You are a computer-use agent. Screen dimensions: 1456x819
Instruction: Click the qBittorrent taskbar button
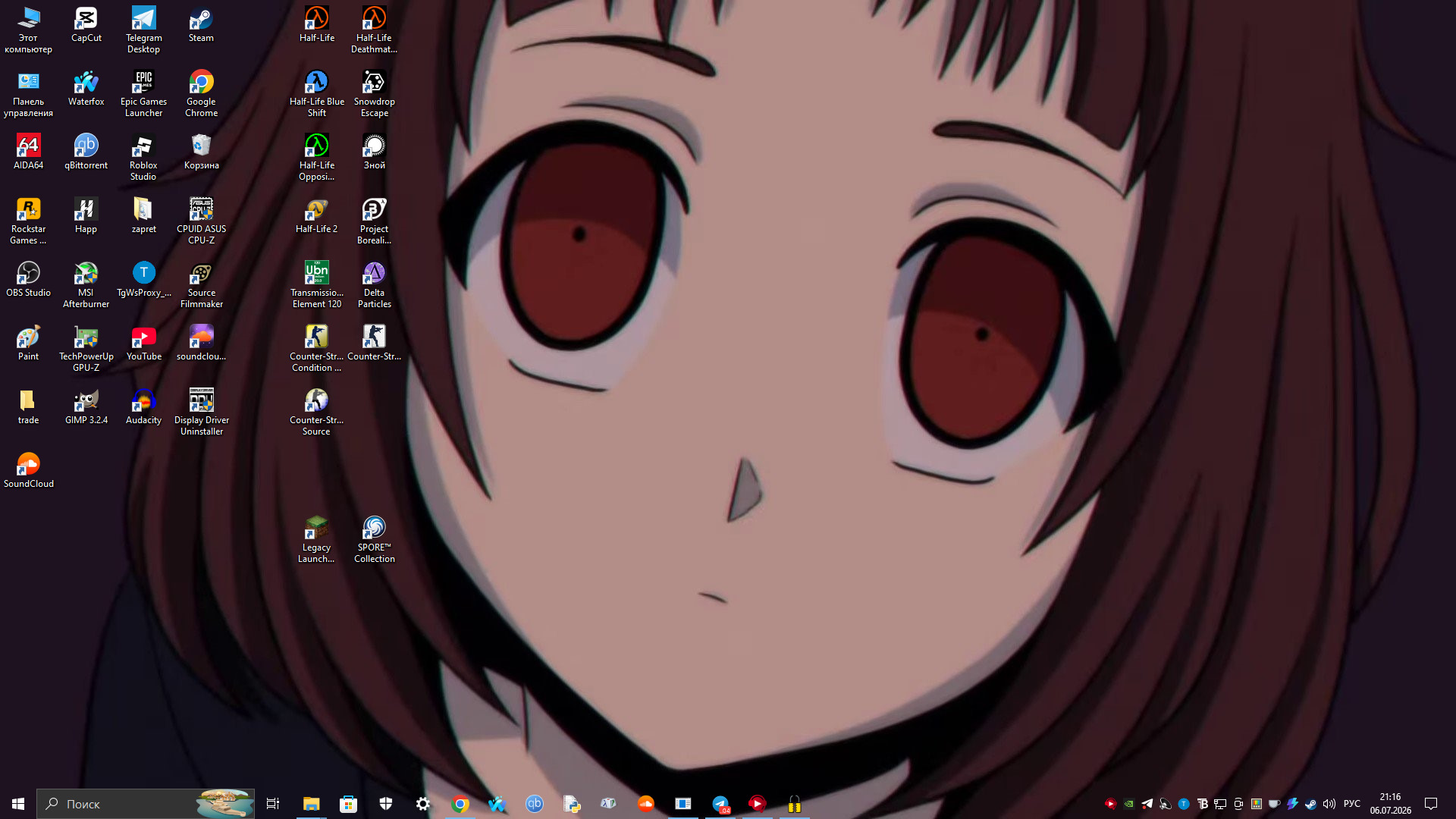534,804
